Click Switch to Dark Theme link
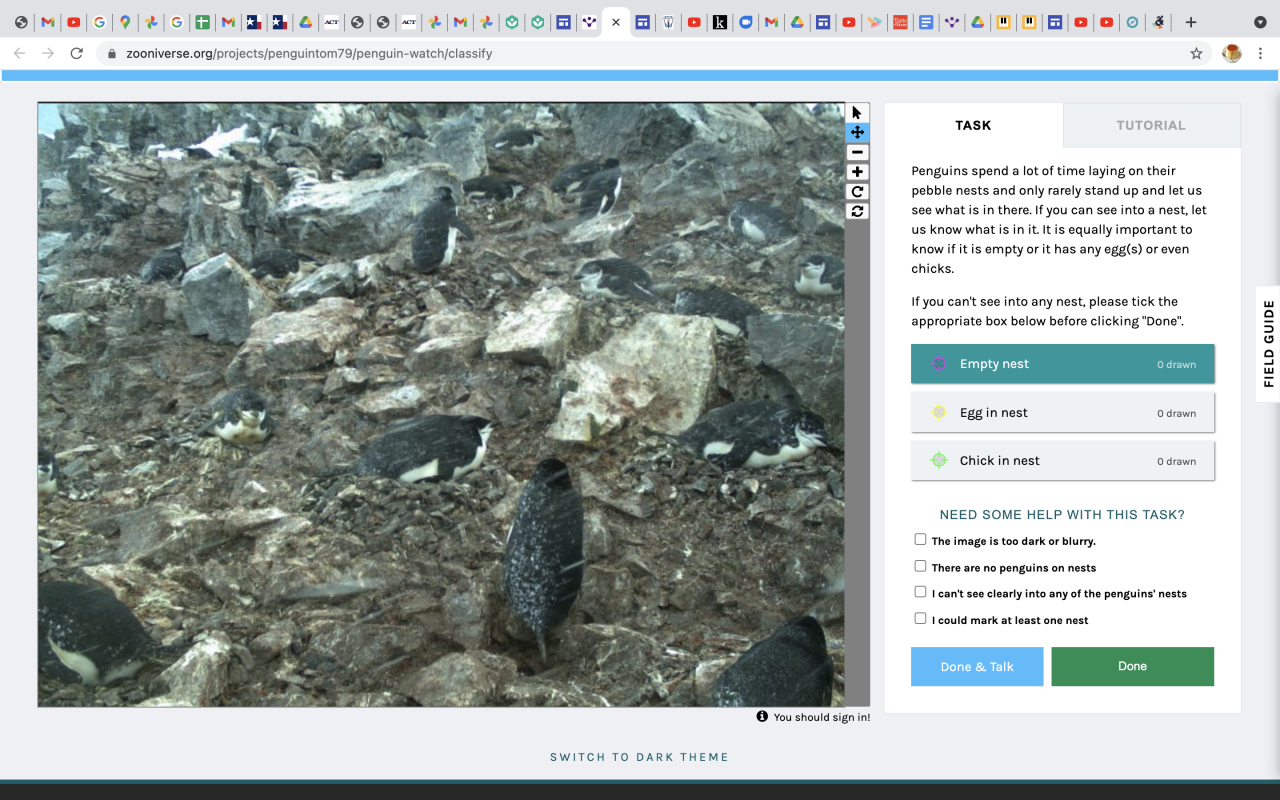Image resolution: width=1280 pixels, height=800 pixels. 639,757
